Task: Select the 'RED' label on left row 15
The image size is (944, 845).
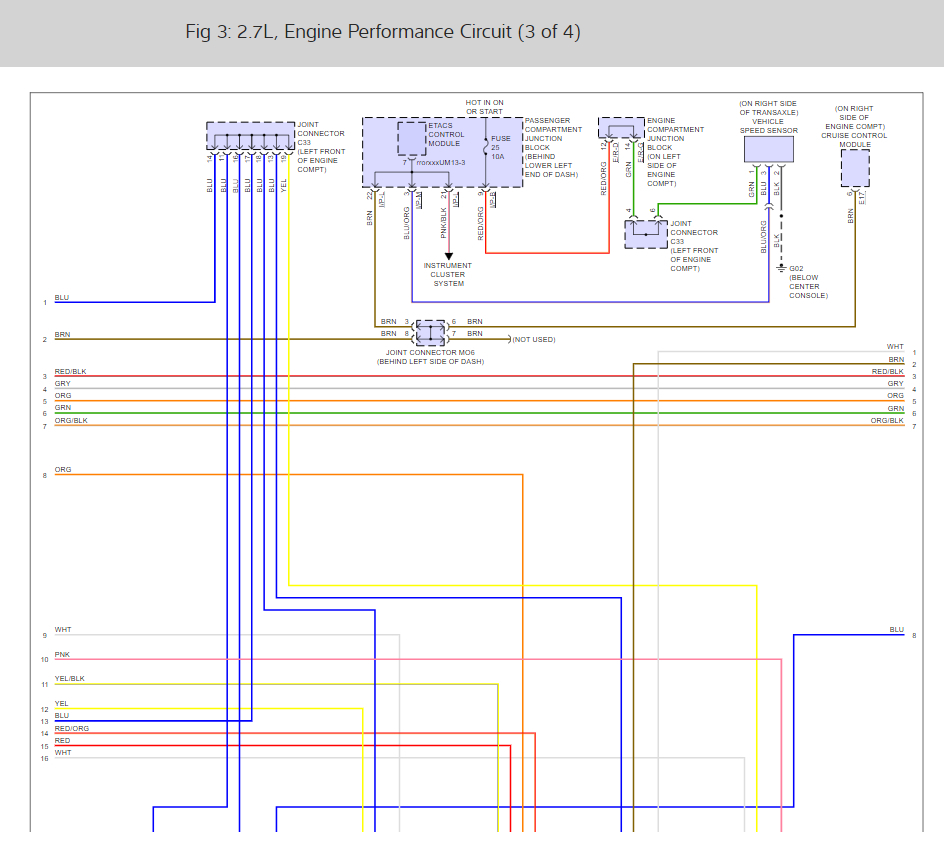Action: tap(63, 740)
